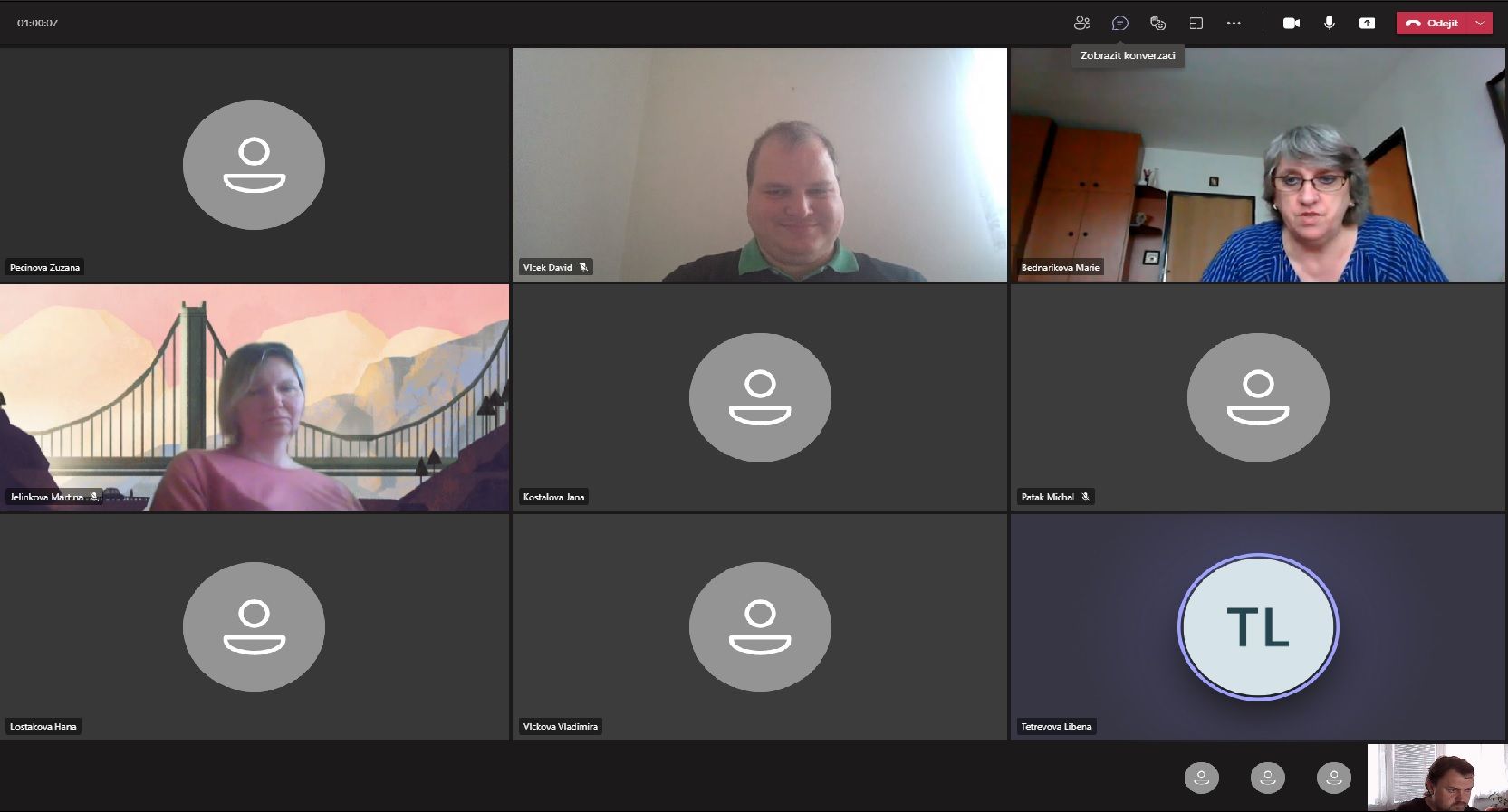
Task: Select Vlcek David's video tile
Action: [x=759, y=165]
